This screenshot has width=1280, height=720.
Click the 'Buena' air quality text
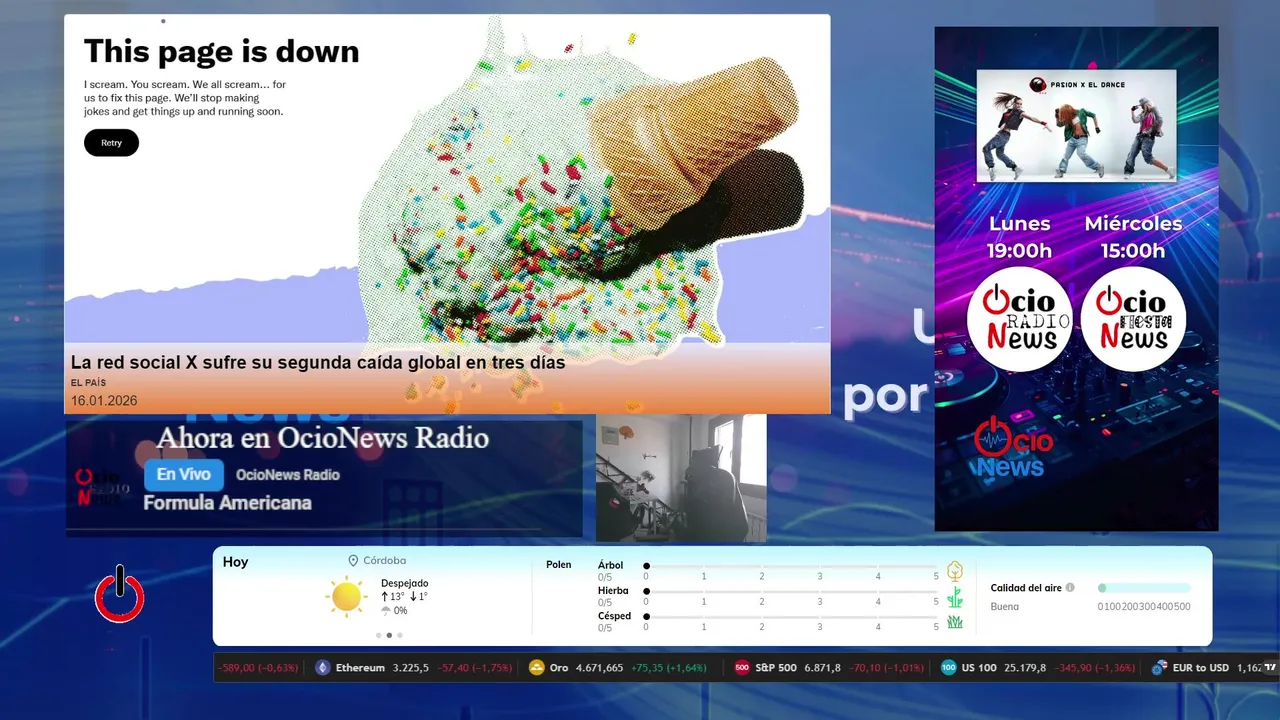point(1004,607)
